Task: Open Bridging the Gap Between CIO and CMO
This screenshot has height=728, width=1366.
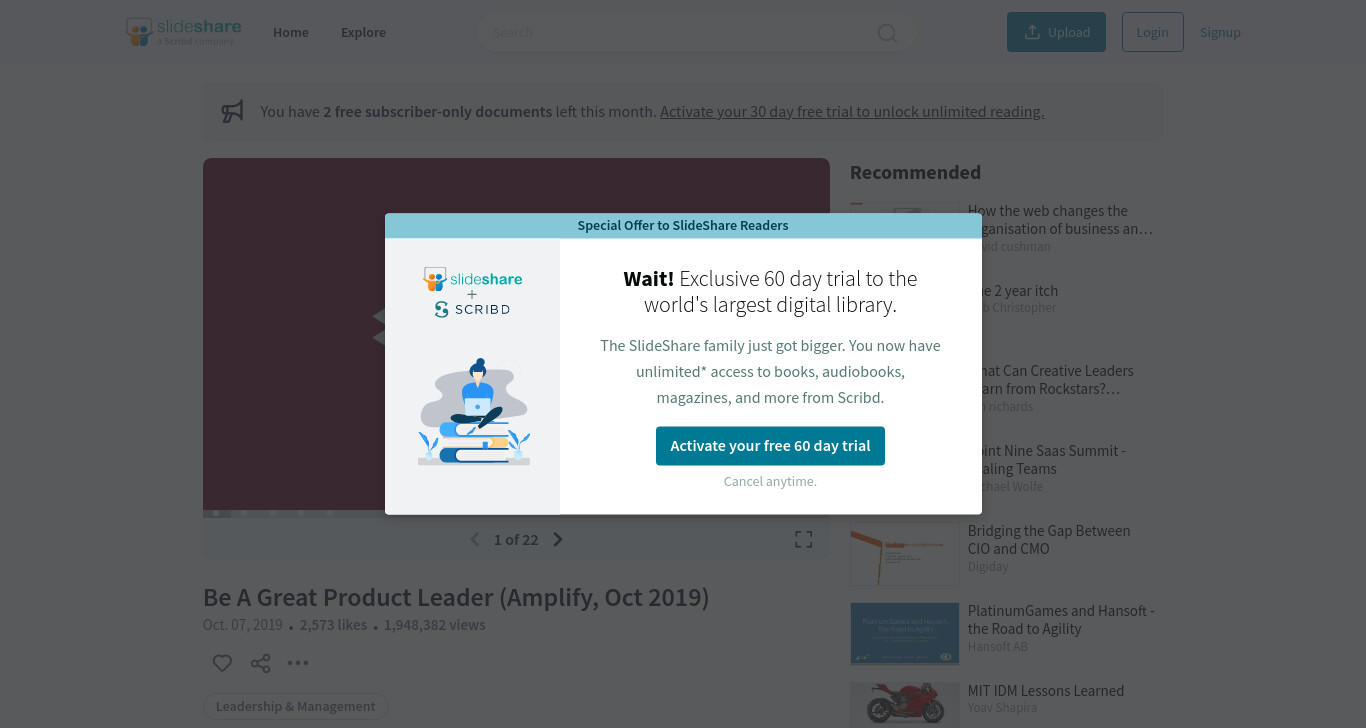Action: [x=1049, y=540]
